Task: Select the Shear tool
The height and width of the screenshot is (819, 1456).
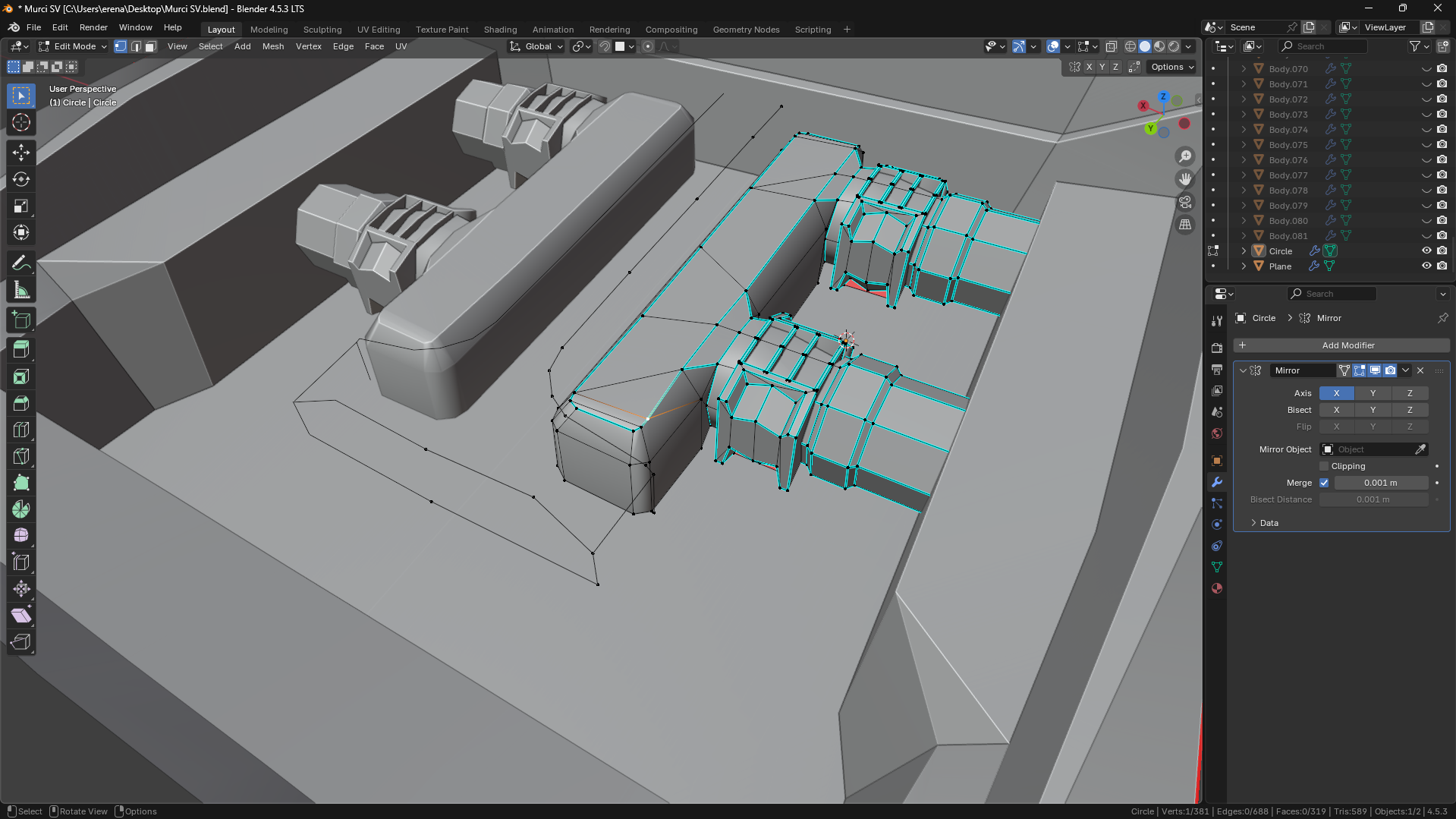Action: pos(21,616)
